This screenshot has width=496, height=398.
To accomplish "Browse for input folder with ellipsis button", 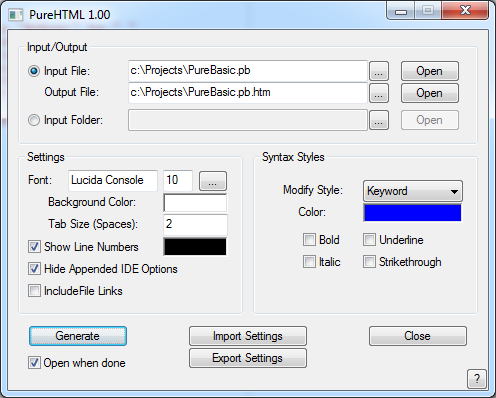I will (x=379, y=120).
